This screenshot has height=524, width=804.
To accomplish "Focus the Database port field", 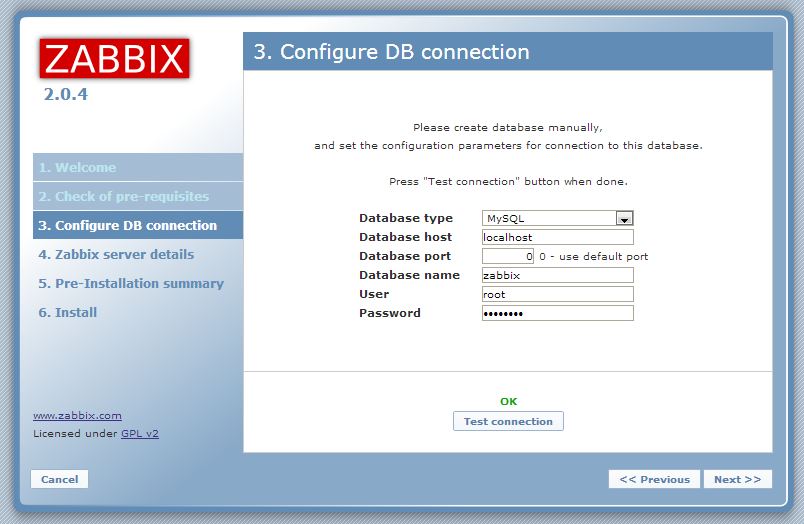I will click(508, 256).
